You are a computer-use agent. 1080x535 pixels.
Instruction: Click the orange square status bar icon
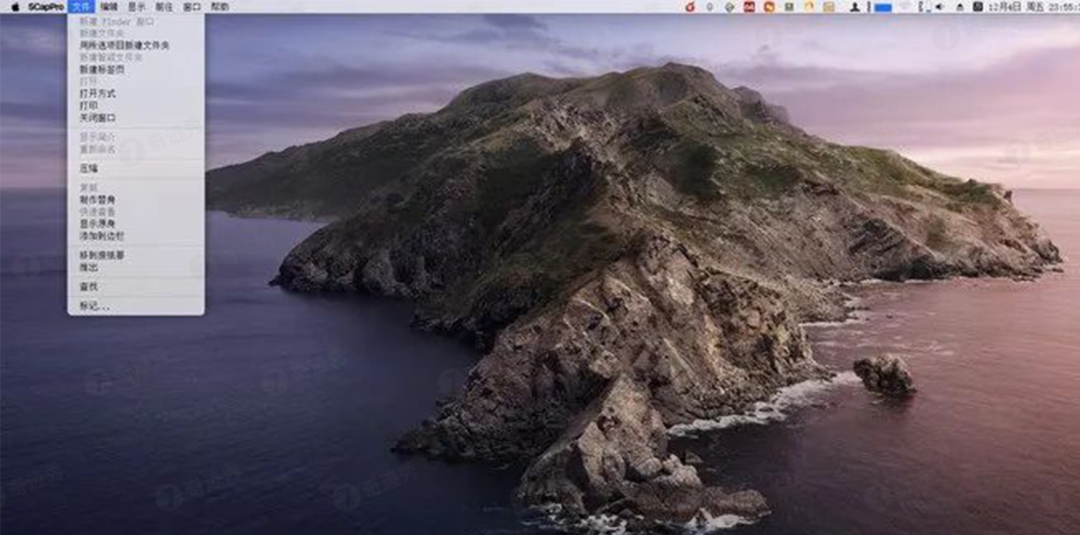coord(769,7)
